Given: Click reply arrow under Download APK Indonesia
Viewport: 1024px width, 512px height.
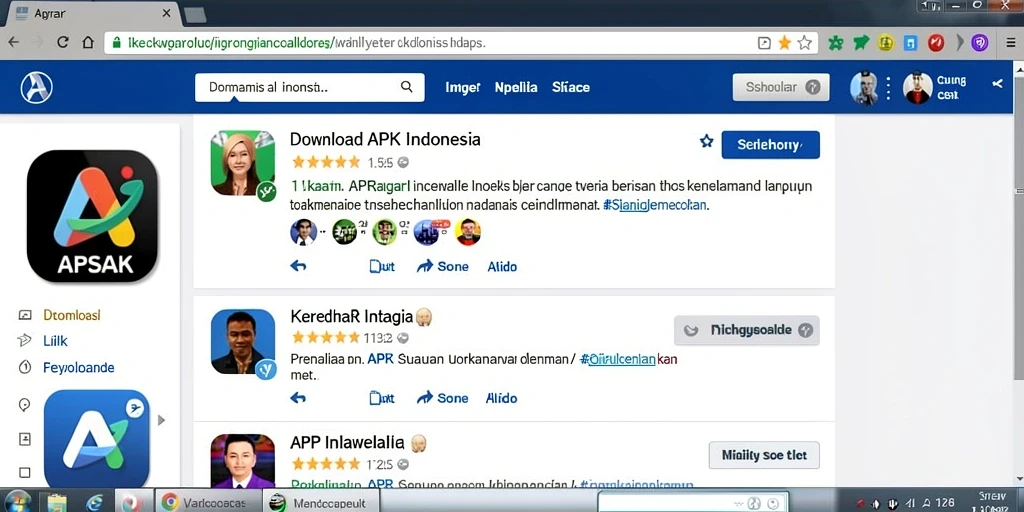Looking at the screenshot, I should coord(298,266).
